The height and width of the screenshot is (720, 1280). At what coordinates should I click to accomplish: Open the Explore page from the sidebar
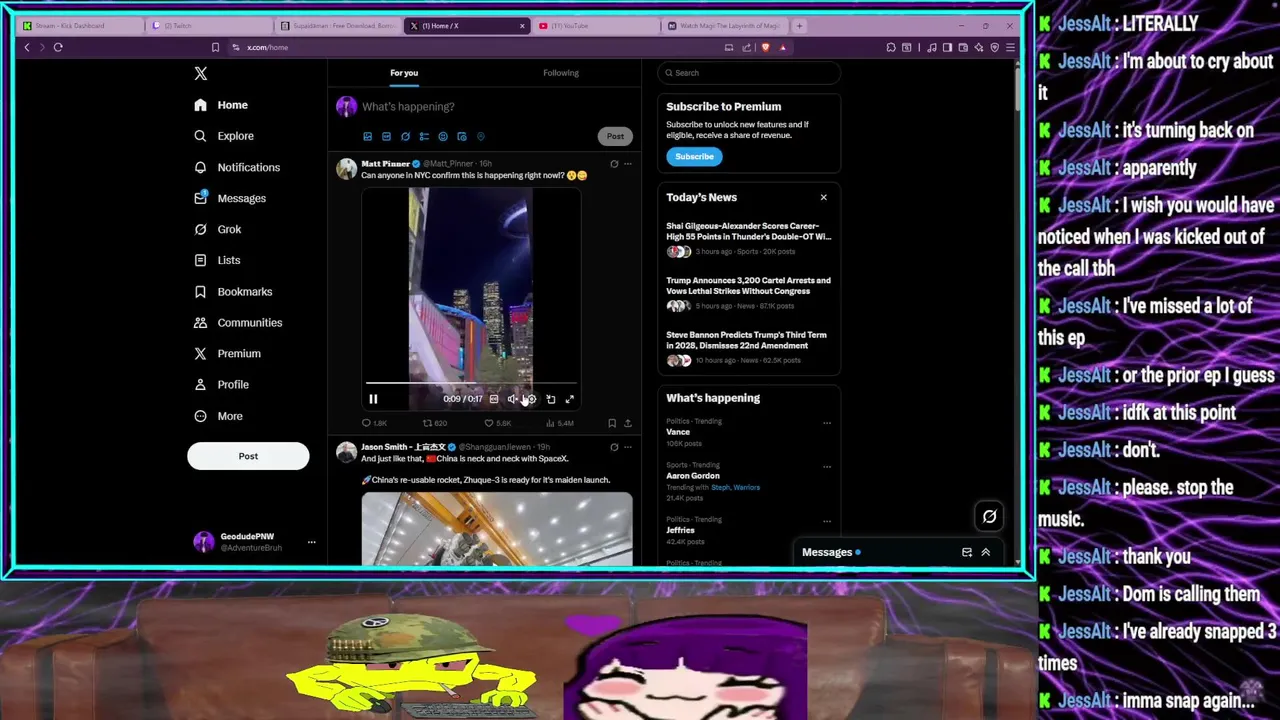click(224, 136)
